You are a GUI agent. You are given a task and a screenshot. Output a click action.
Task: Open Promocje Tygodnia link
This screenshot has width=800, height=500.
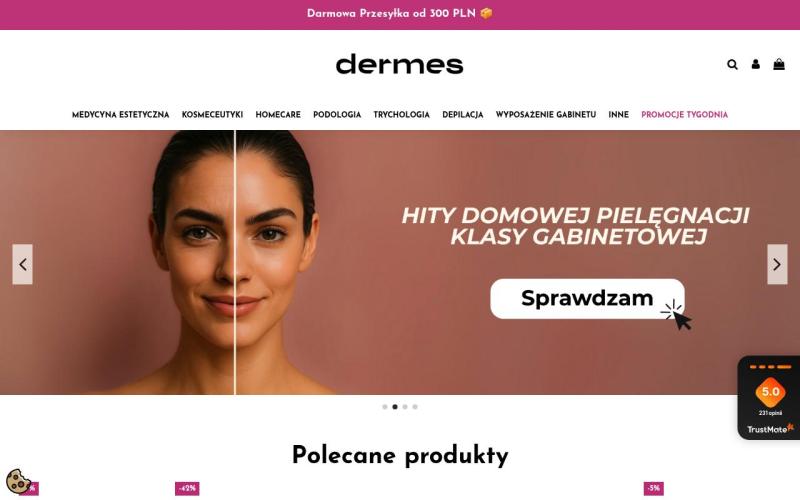point(684,115)
